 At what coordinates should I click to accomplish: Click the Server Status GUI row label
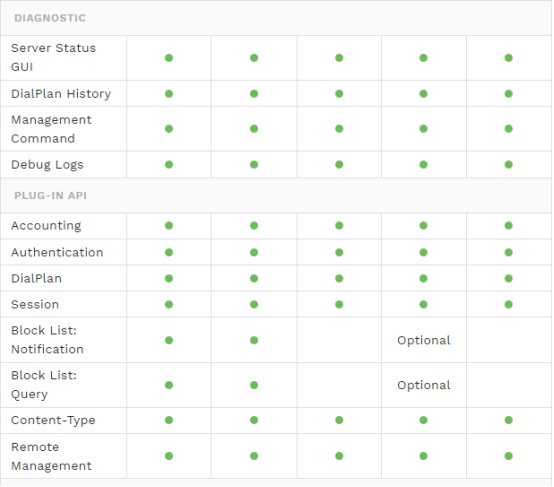click(x=53, y=58)
